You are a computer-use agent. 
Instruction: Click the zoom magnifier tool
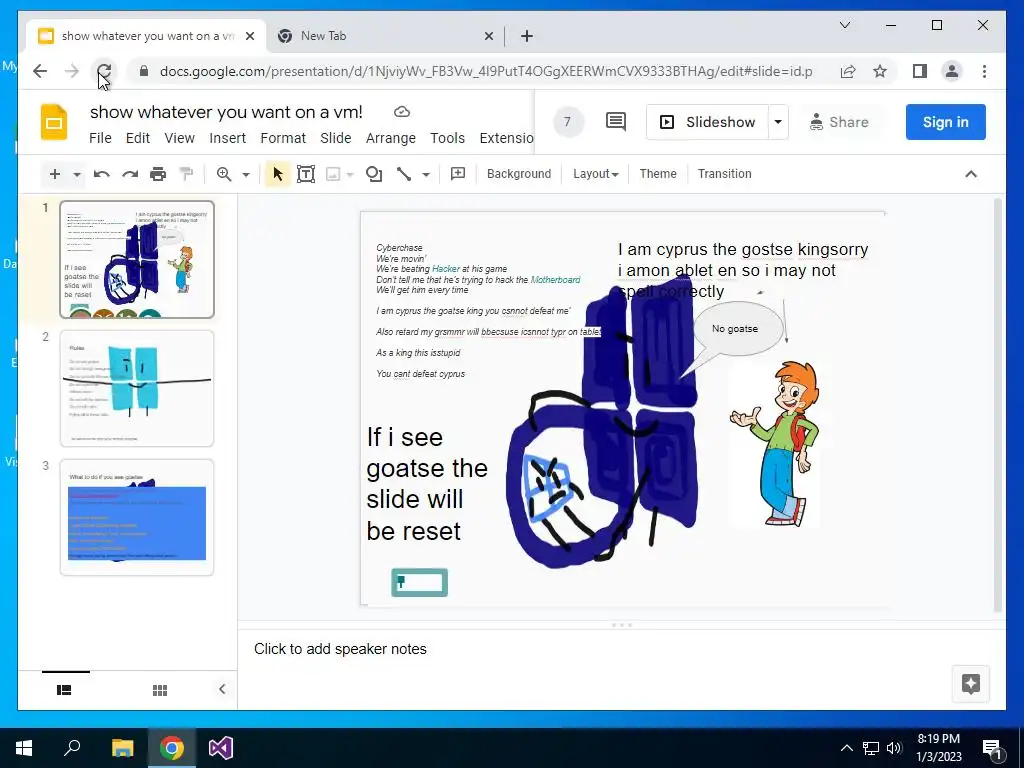click(x=224, y=174)
